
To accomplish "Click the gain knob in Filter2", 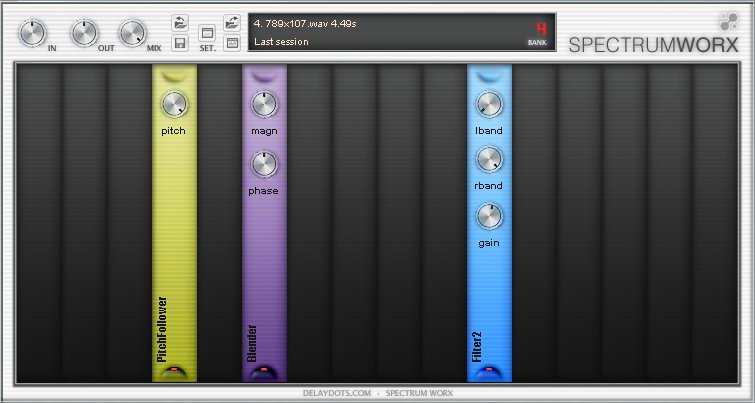I will 489,216.
